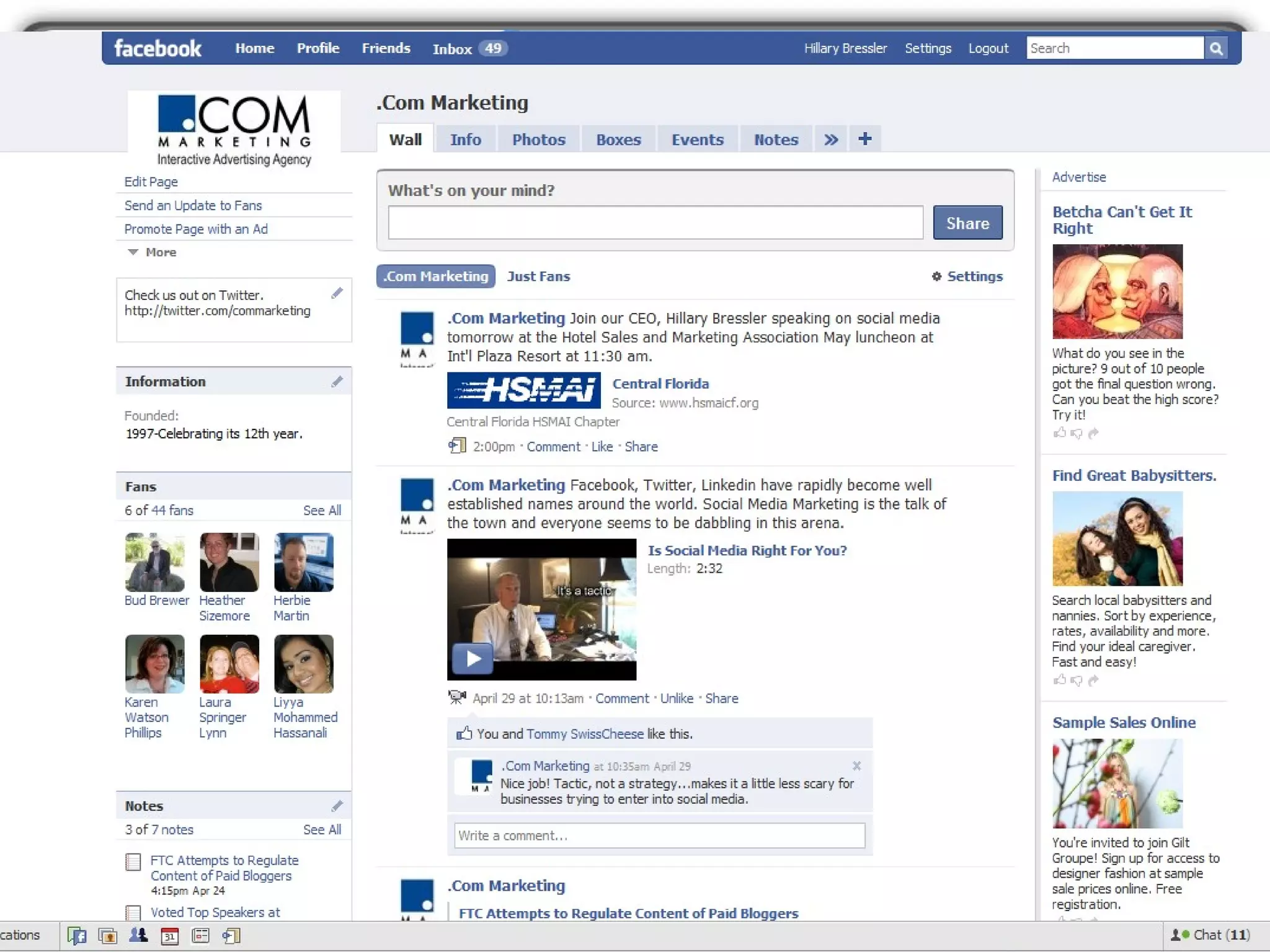Open Send an Update to Fans link
Viewport: 1270px width, 952px height.
point(193,205)
